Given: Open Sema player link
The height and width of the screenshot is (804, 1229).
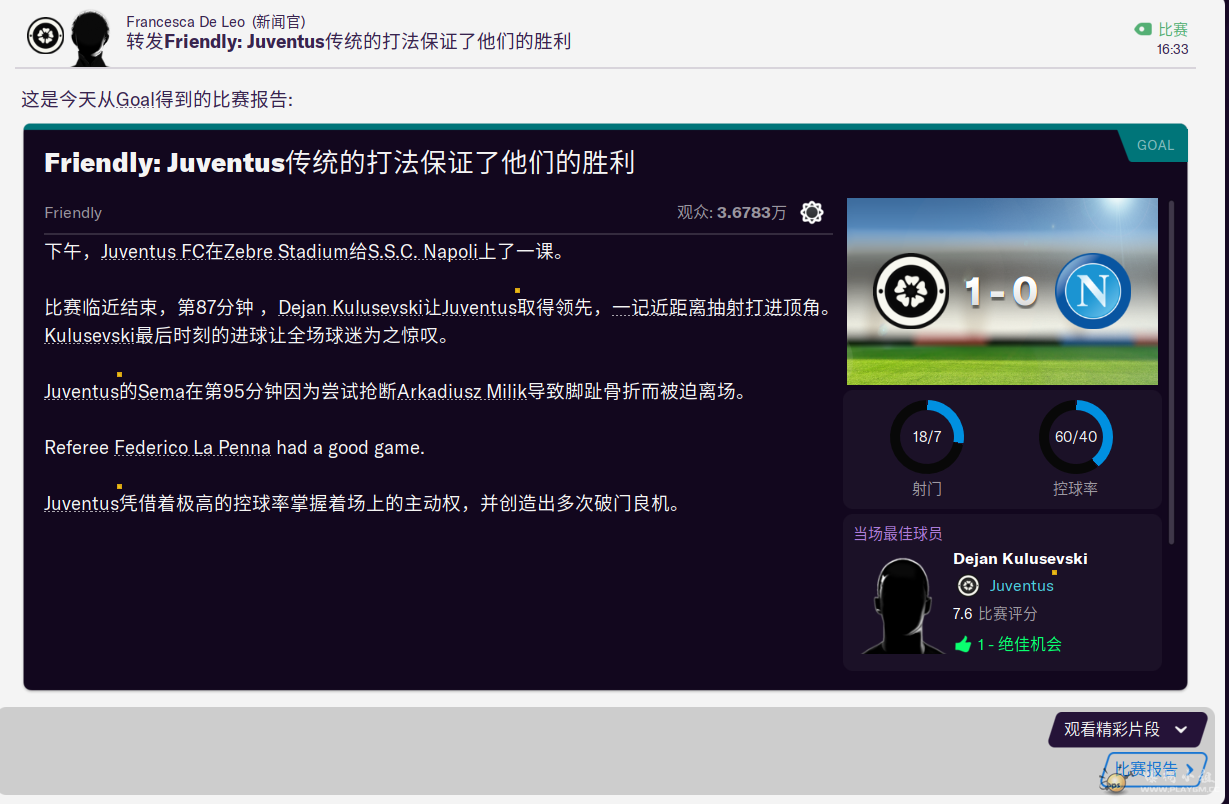Looking at the screenshot, I should click(161, 392).
